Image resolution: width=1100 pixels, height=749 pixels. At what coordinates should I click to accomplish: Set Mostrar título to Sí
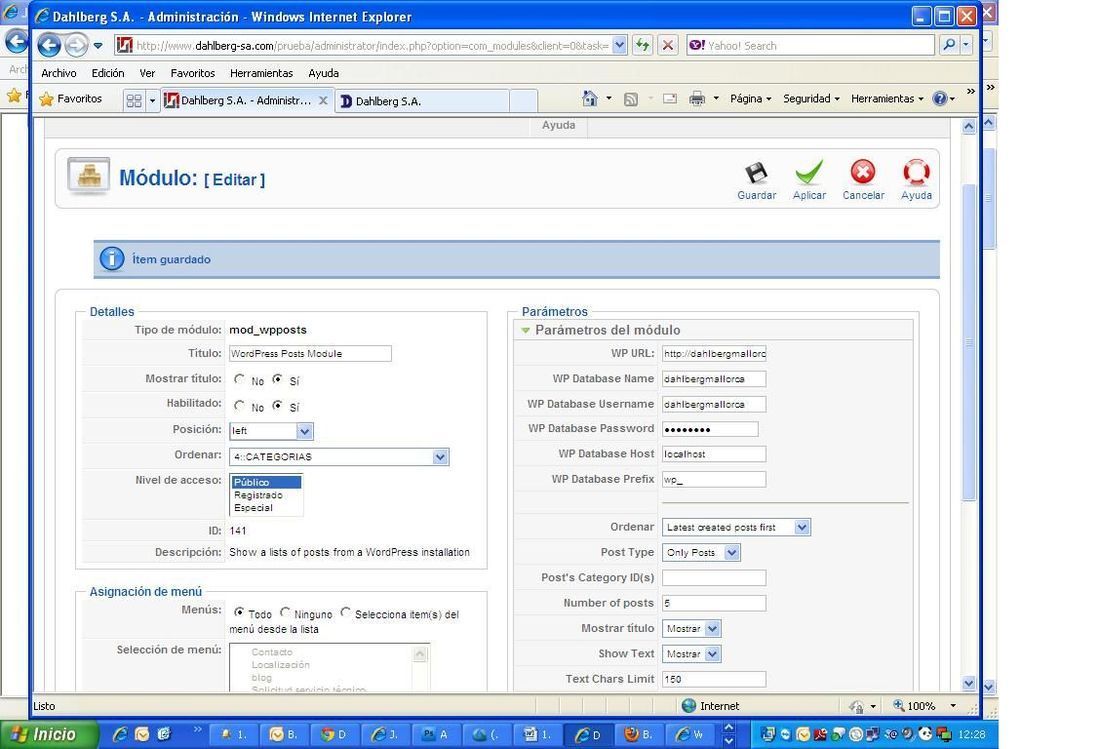tap(278, 379)
